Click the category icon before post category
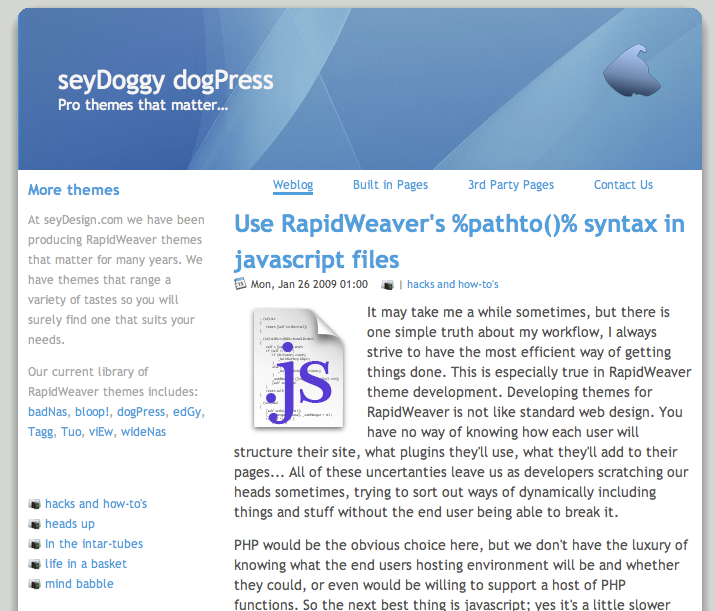The height and width of the screenshot is (611, 715). [x=387, y=284]
